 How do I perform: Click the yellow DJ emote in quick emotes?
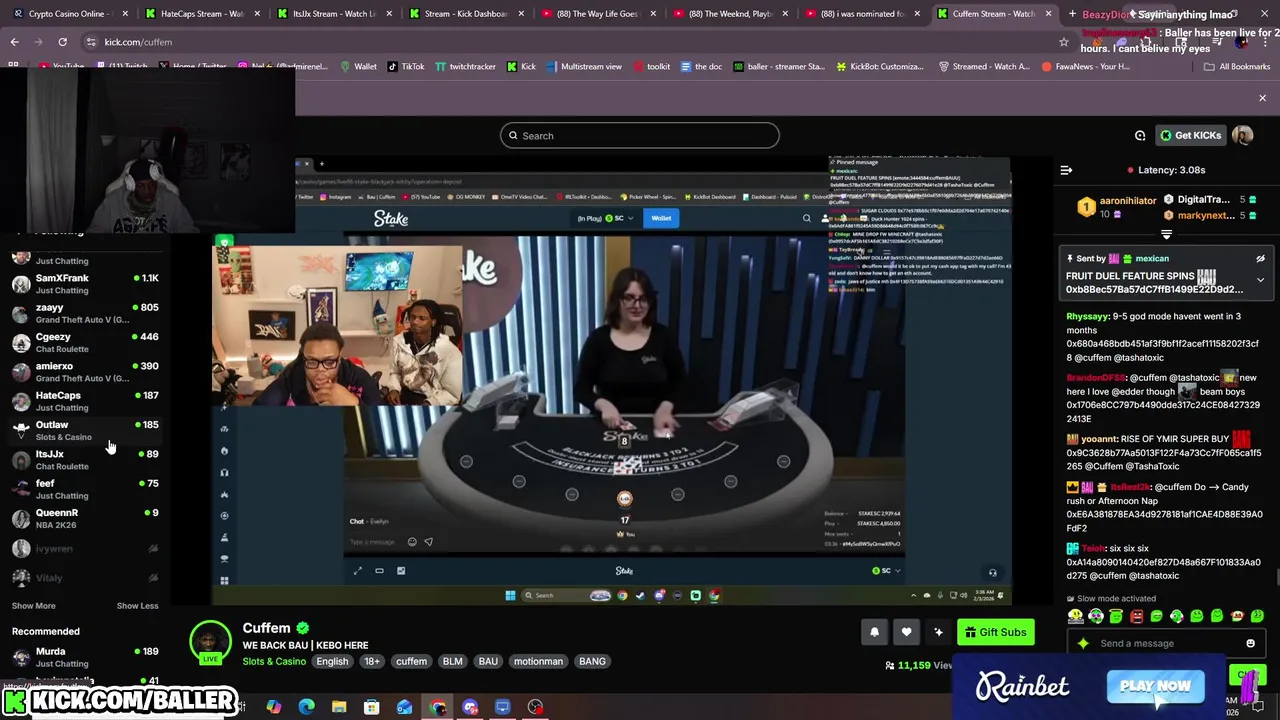(1076, 616)
